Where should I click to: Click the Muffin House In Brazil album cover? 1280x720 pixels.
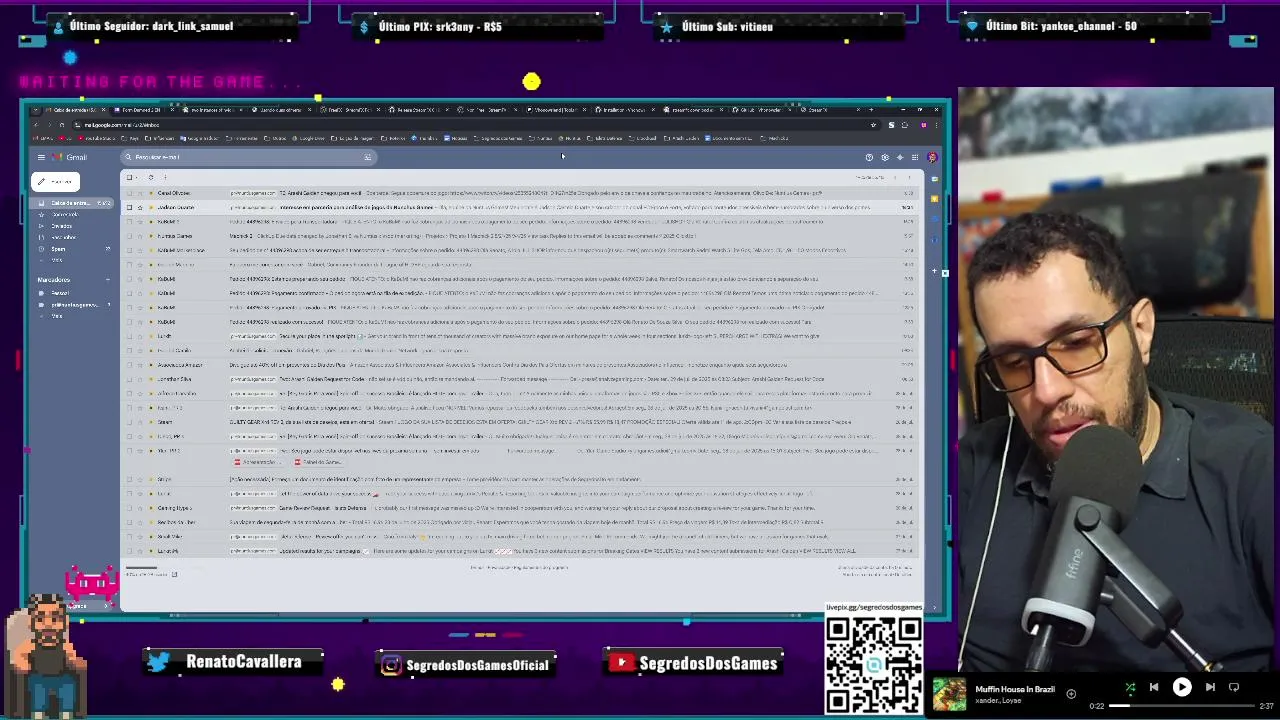click(950, 694)
